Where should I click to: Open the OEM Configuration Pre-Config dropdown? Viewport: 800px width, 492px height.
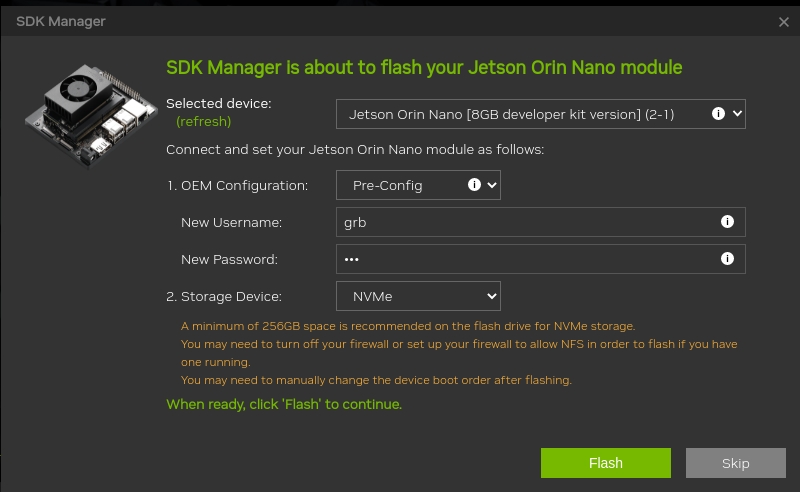pos(418,185)
